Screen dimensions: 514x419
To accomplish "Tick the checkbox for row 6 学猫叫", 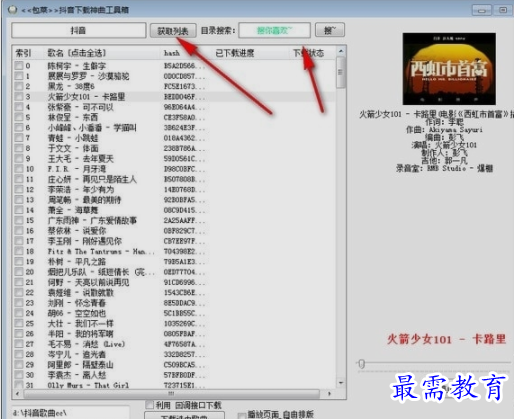I will pos(19,128).
